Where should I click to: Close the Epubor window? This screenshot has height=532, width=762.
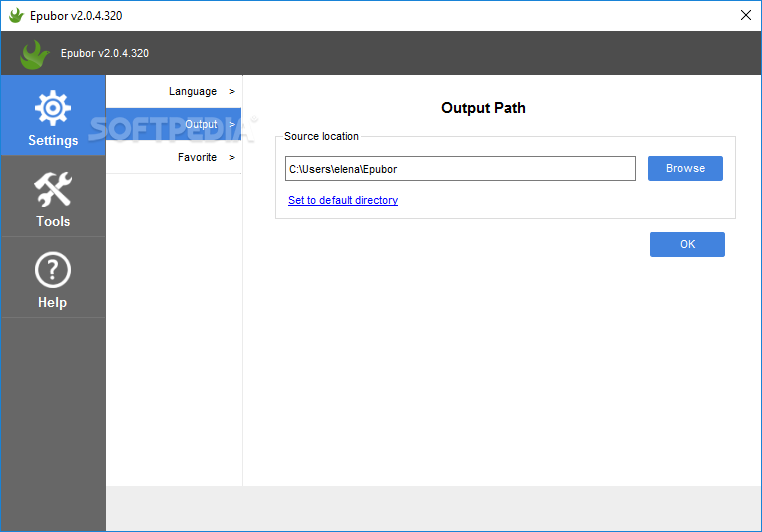746,15
